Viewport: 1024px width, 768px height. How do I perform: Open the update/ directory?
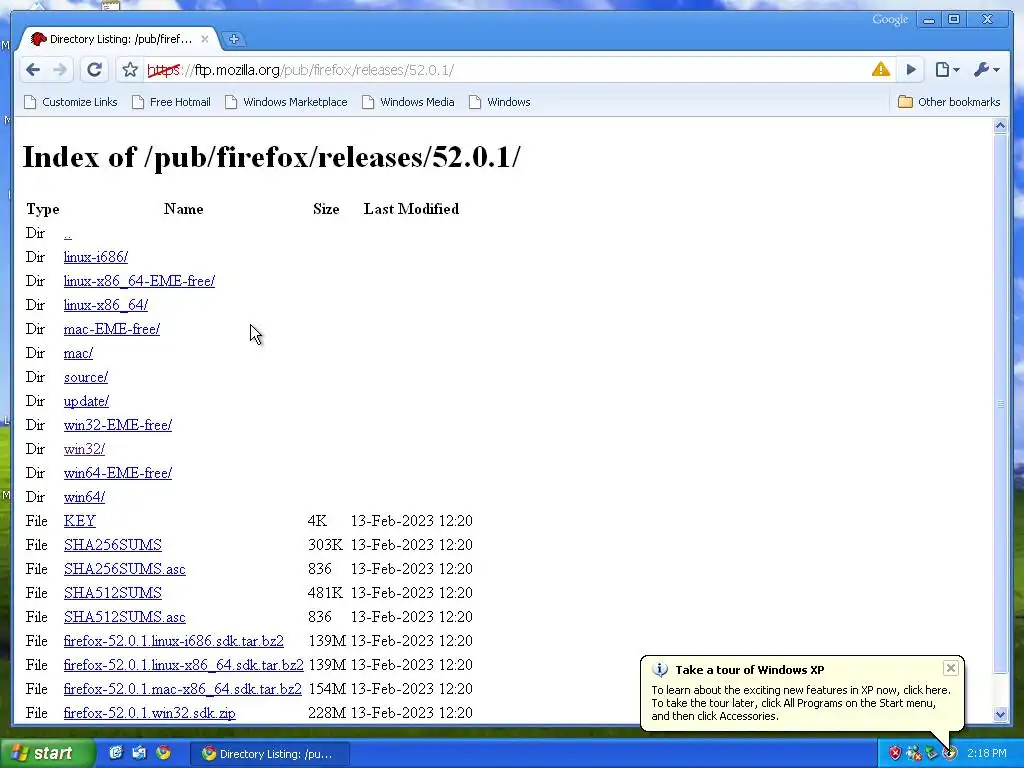(x=86, y=401)
